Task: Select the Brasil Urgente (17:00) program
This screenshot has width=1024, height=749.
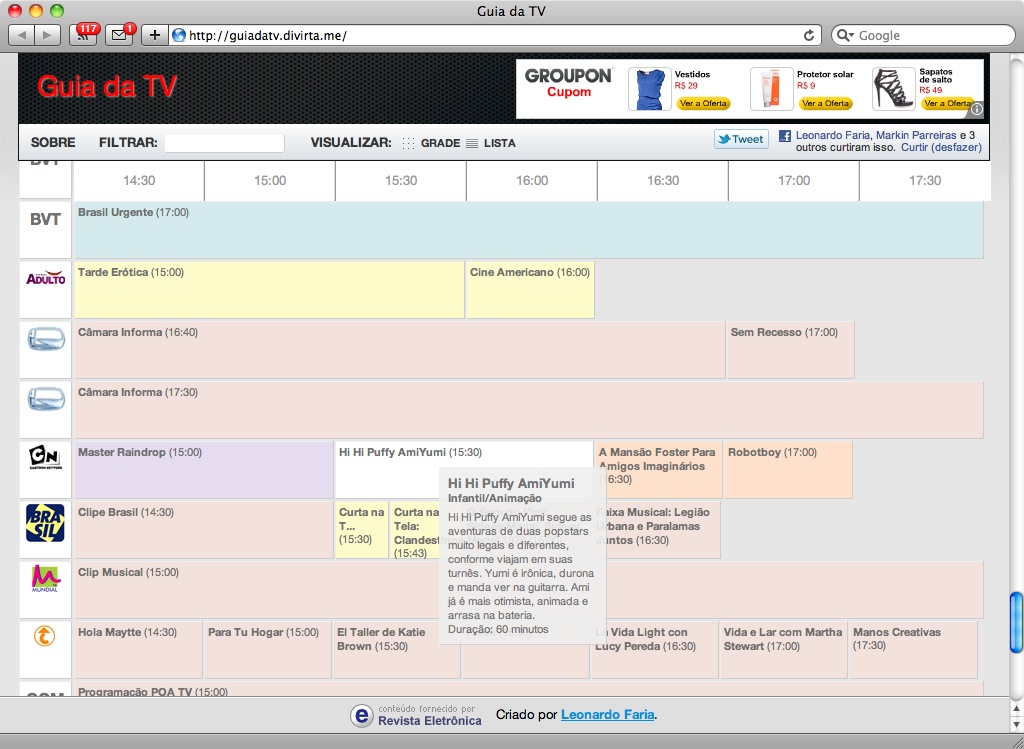Action: (529, 230)
